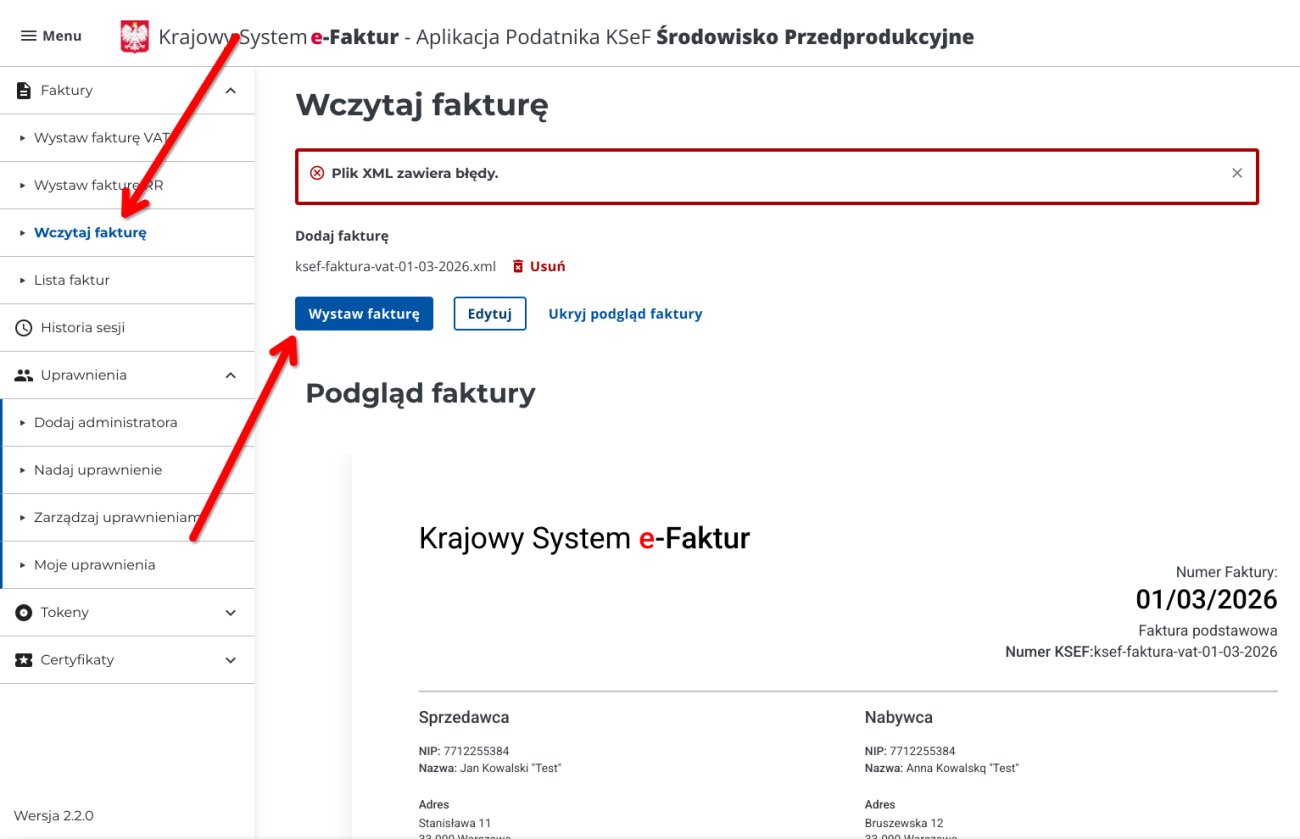Expand the Certyfikaty section
The image size is (1300, 839).
pyautogui.click(x=230, y=659)
